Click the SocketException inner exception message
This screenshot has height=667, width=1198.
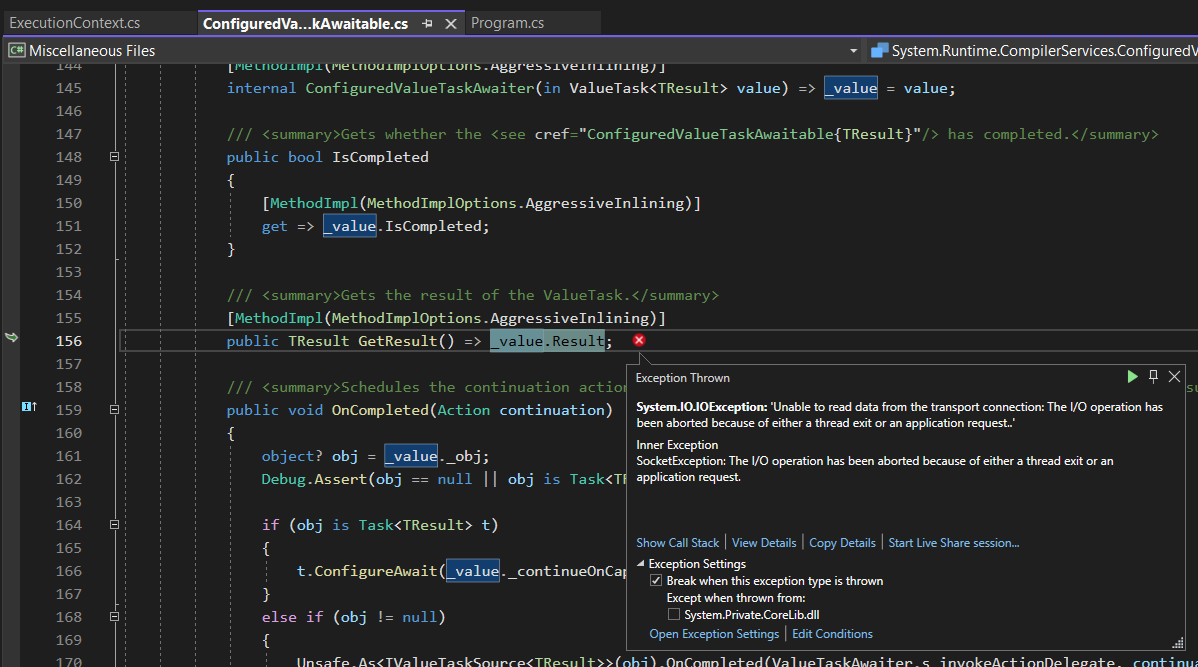(x=875, y=469)
